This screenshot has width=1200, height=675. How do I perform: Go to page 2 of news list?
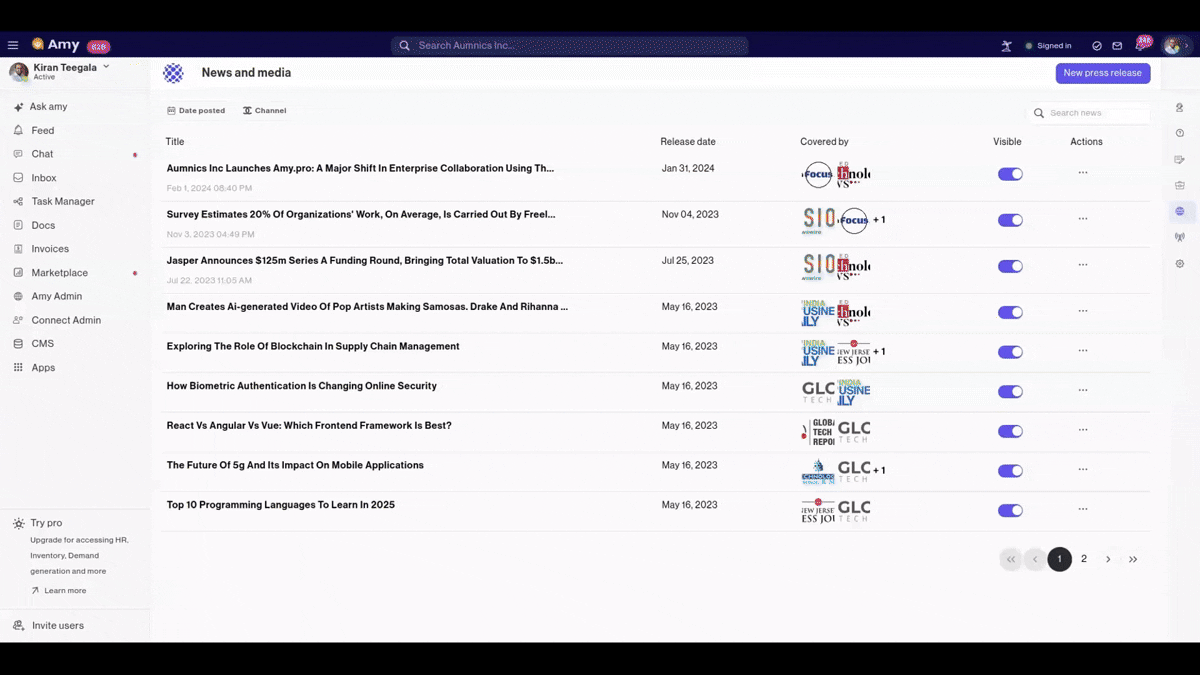tap(1084, 559)
